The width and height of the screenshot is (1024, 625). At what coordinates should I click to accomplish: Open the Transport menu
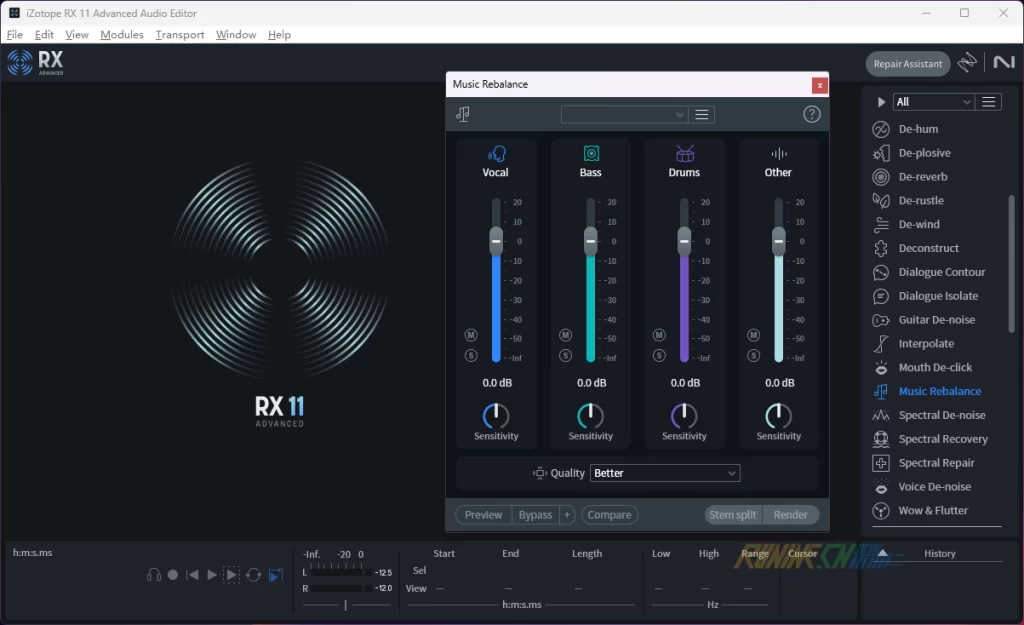180,35
